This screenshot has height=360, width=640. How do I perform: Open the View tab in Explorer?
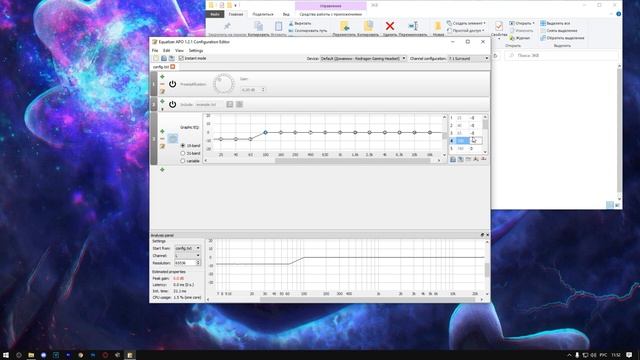tap(286, 14)
